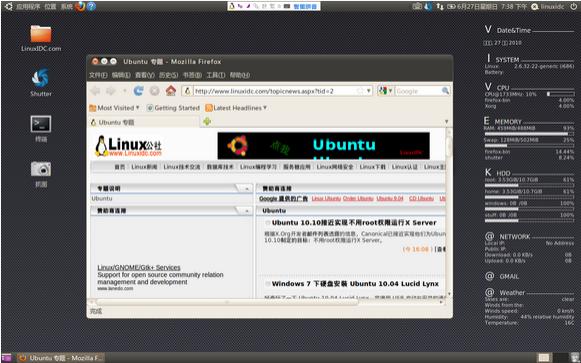Select the Shutter desktop icon
This screenshot has width=581, height=363.
coord(41,82)
